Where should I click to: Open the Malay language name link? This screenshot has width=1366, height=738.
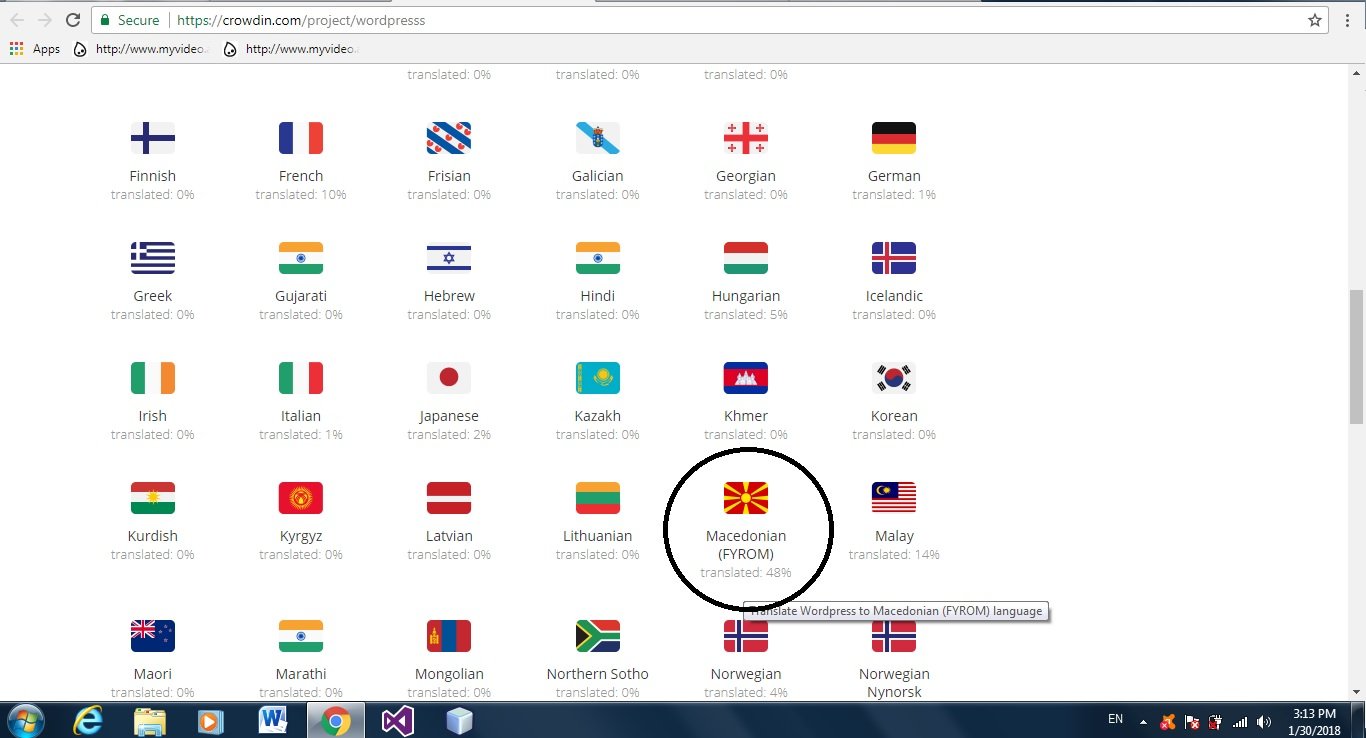[894, 536]
